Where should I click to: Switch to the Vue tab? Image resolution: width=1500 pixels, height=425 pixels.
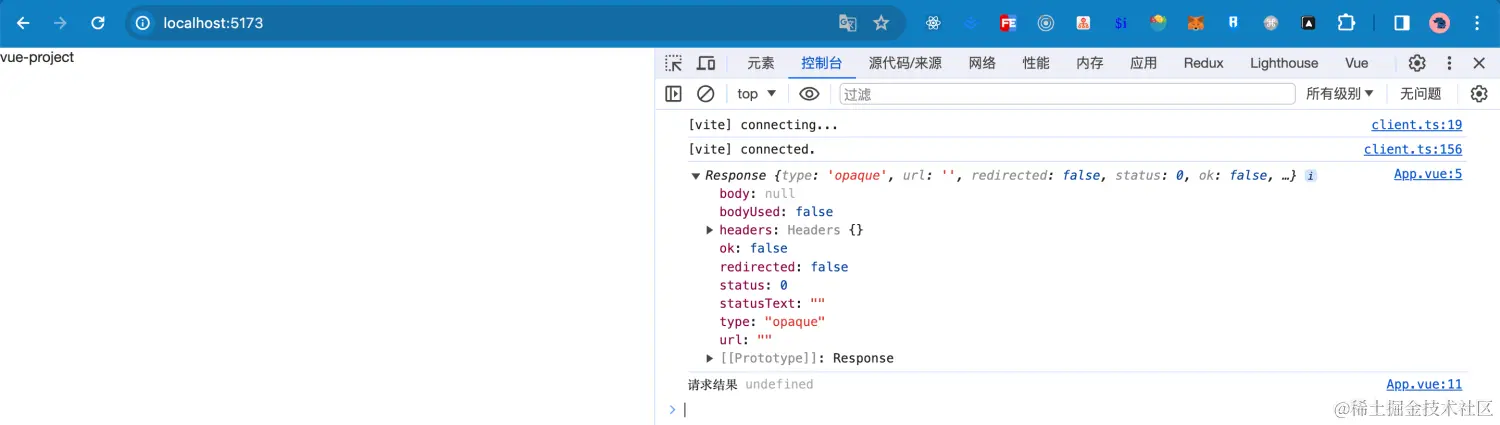[x=1356, y=63]
